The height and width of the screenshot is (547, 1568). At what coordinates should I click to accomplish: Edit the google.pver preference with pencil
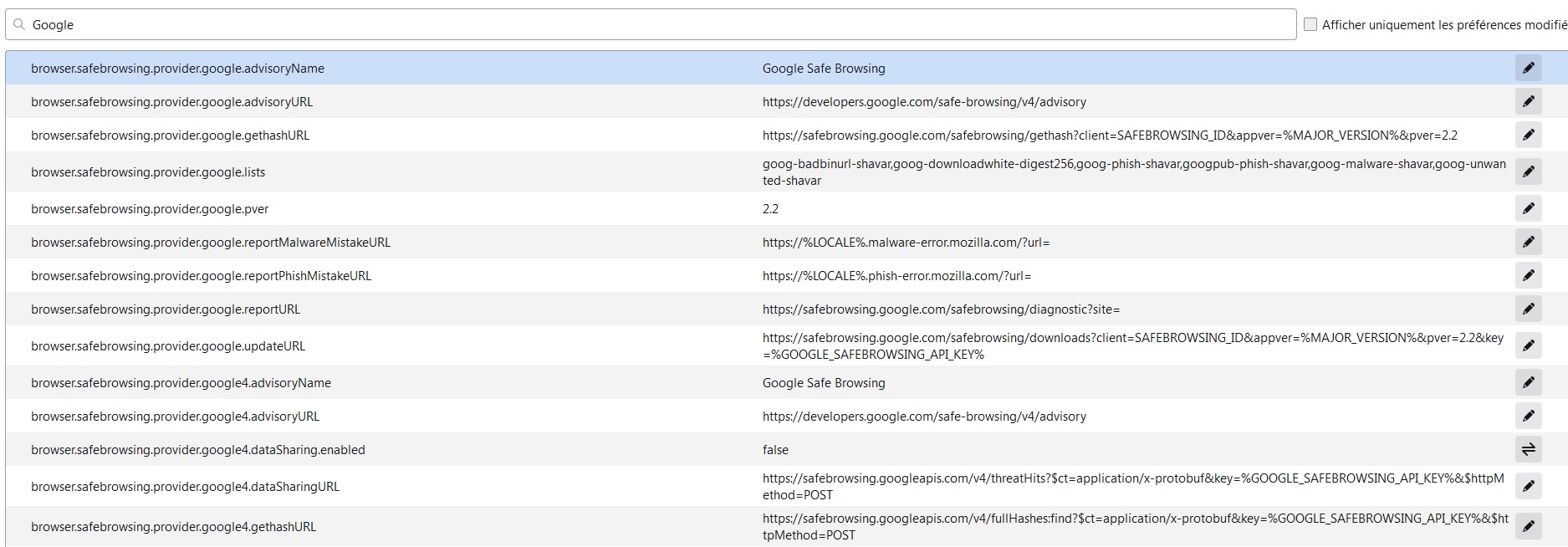(1528, 208)
